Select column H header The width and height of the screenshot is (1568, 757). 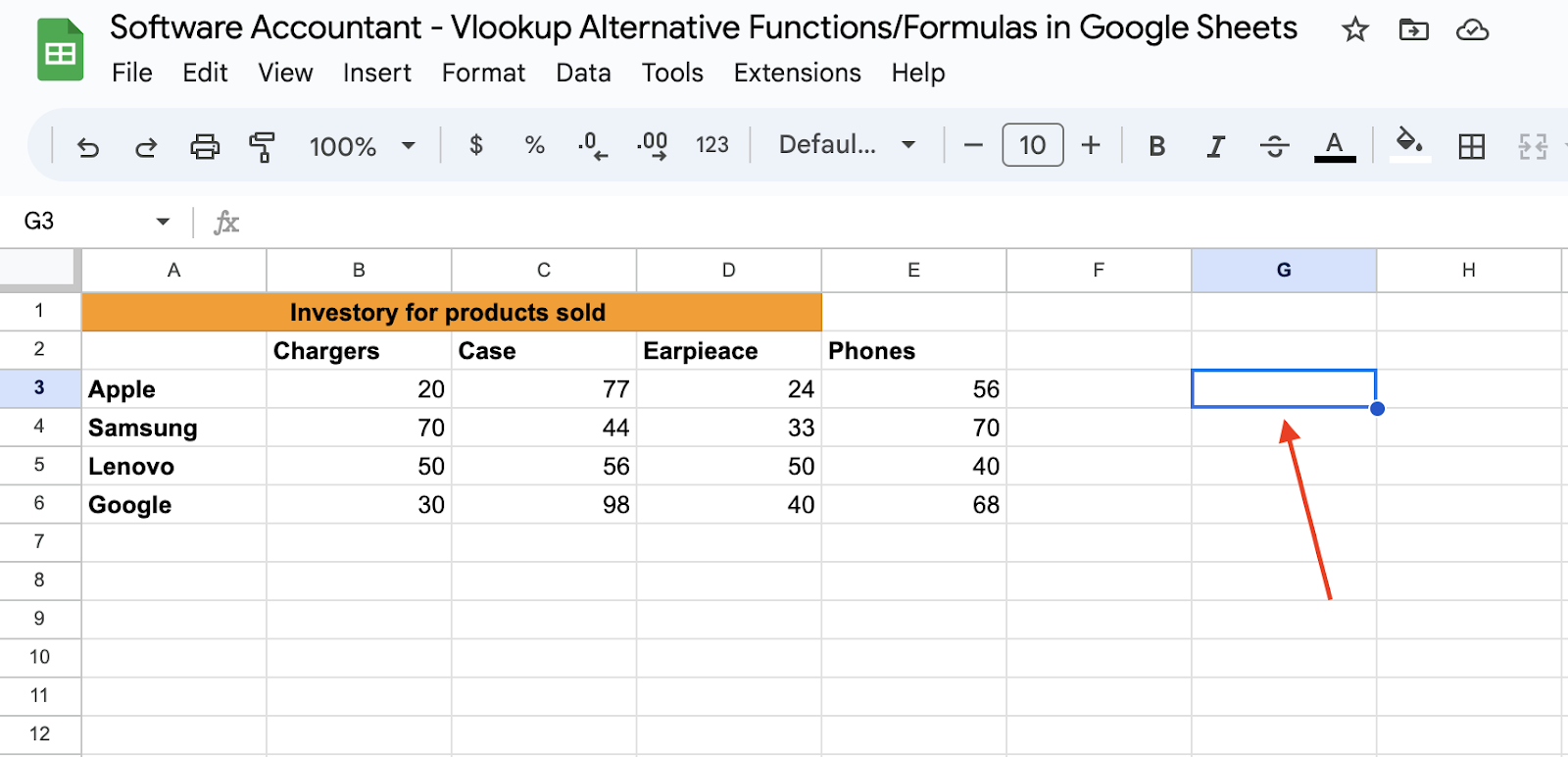[1468, 271]
